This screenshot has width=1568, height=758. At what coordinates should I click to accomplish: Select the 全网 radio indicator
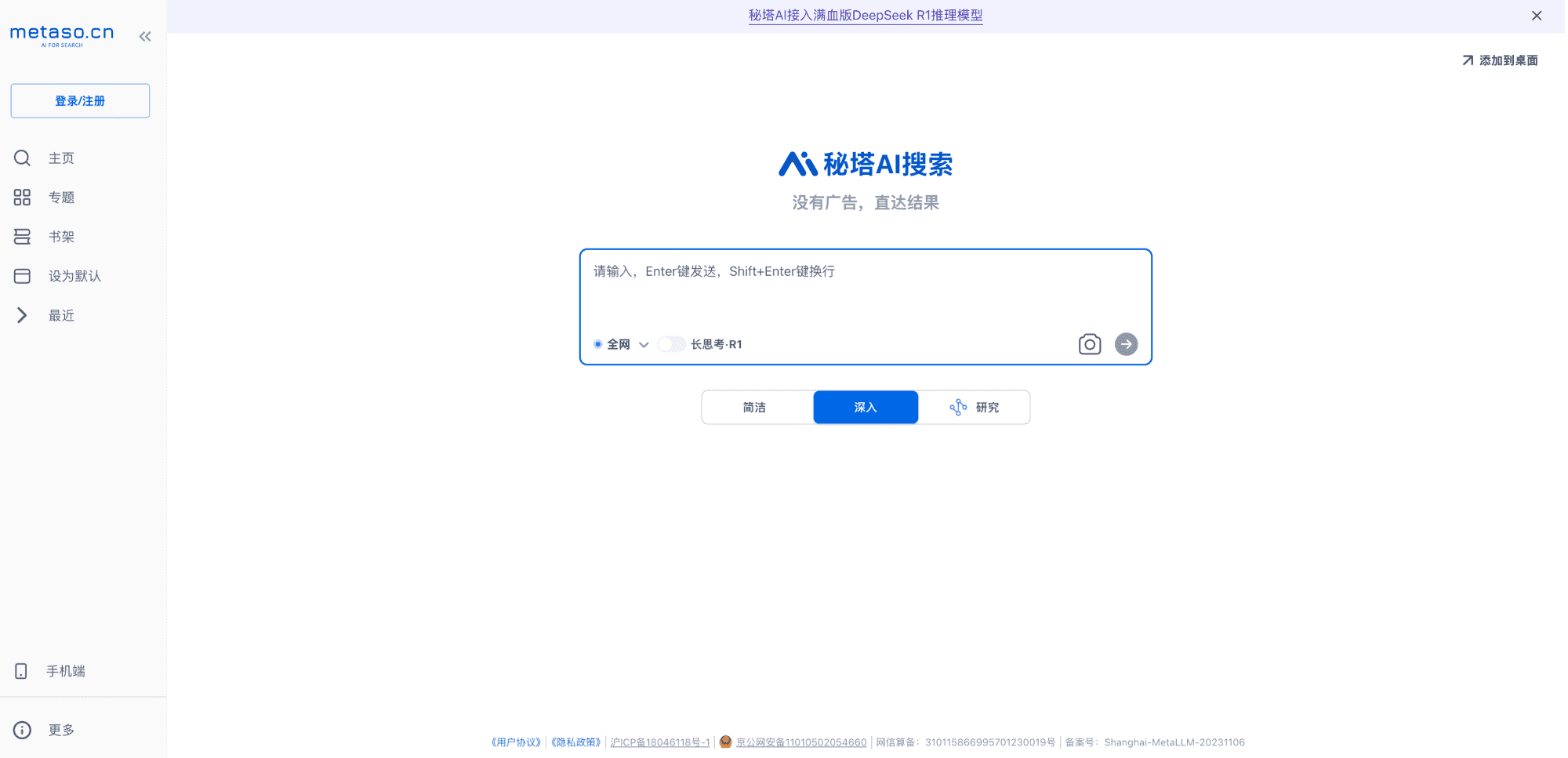598,344
